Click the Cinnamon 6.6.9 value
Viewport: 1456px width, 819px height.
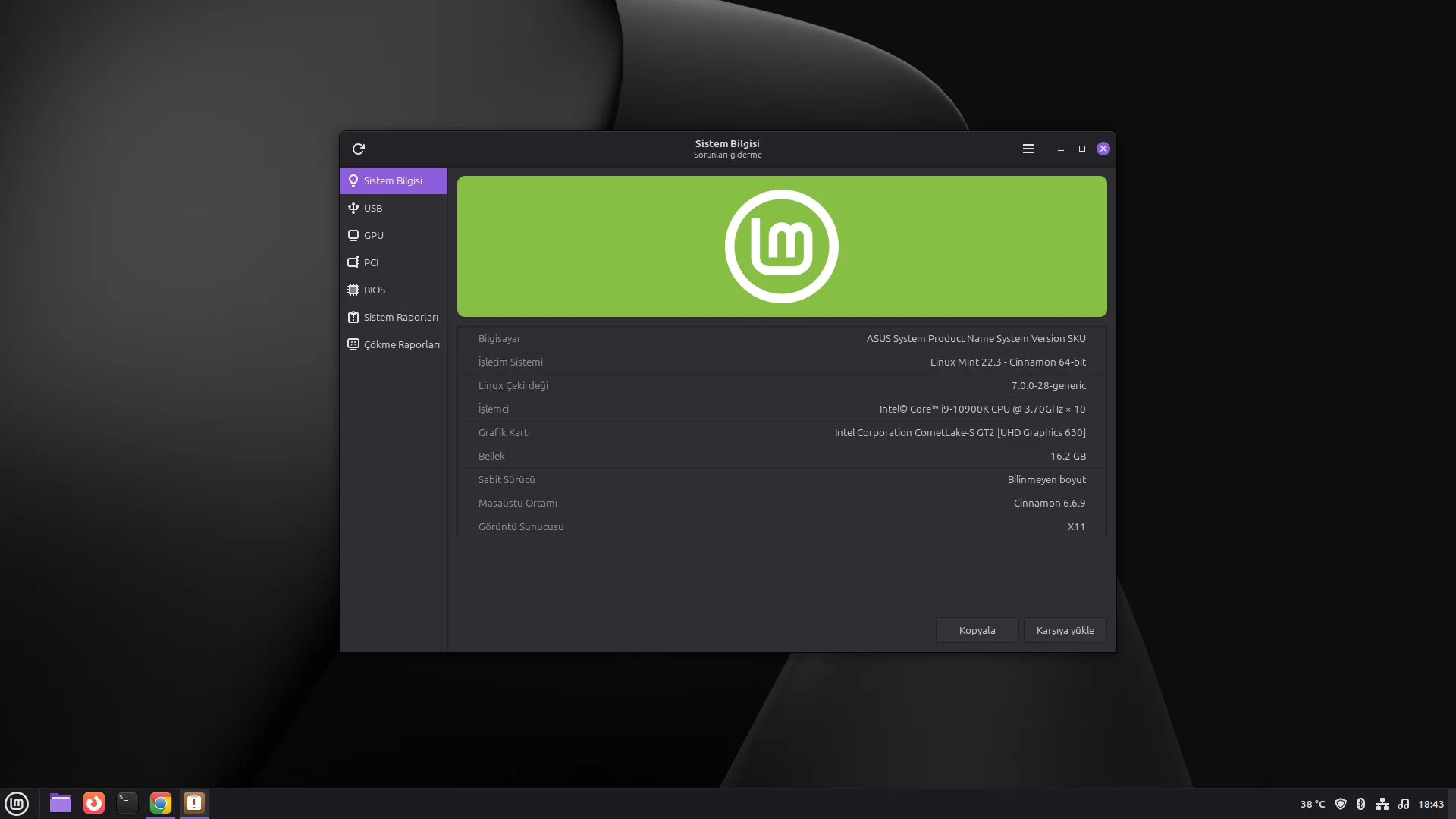pyautogui.click(x=1050, y=503)
